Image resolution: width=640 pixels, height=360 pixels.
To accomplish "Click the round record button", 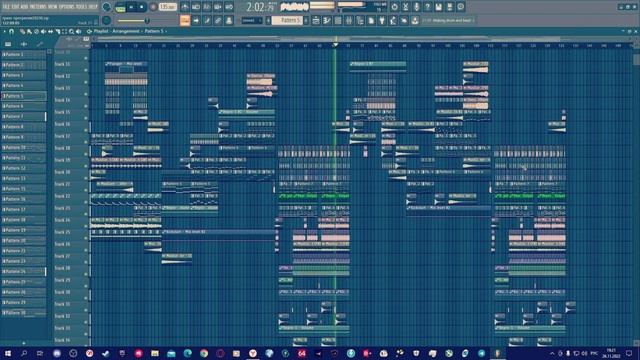I will (153, 7).
